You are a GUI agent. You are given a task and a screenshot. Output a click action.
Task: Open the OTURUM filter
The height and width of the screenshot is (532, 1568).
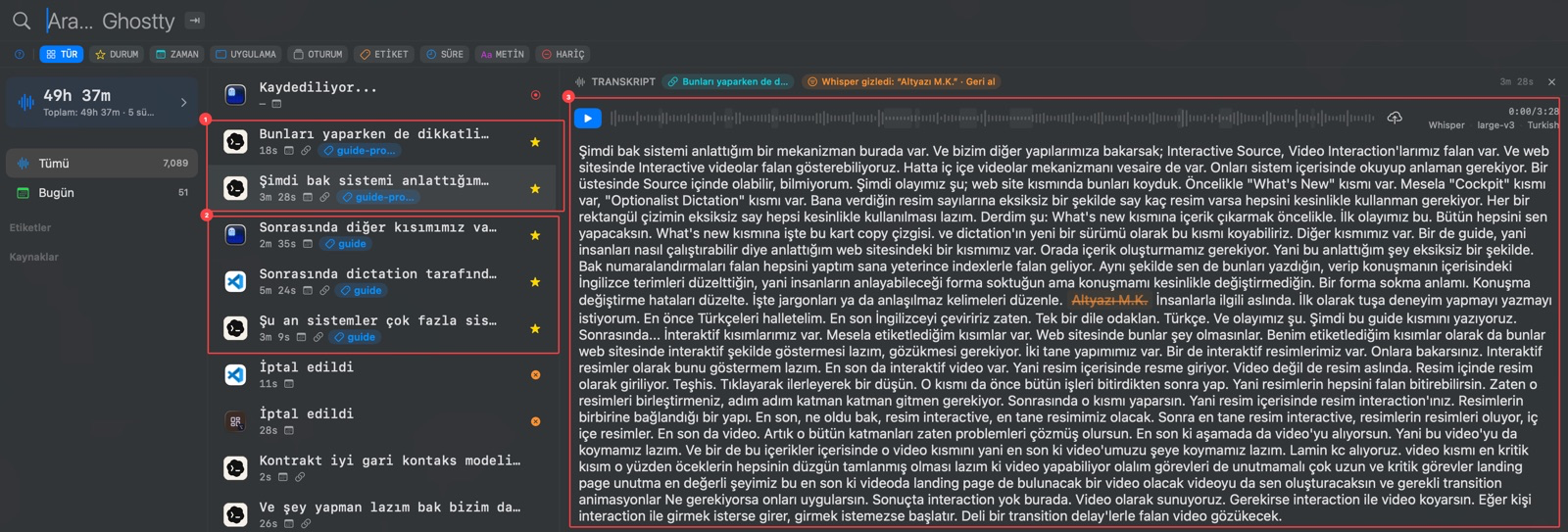[318, 54]
